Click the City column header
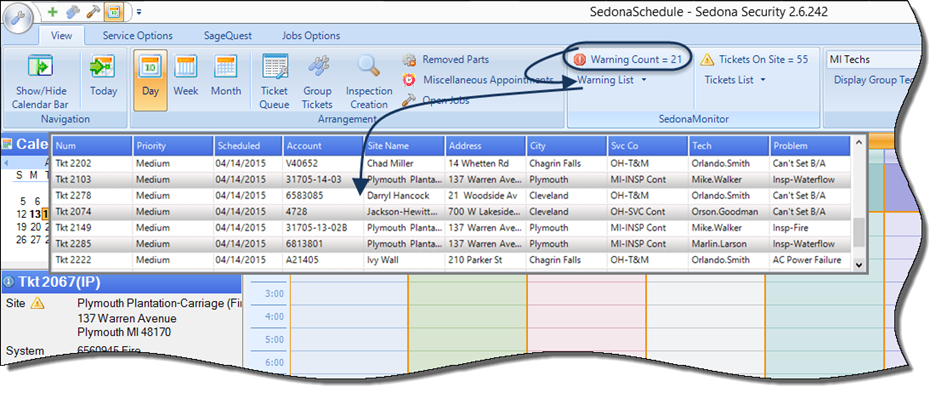The width and height of the screenshot is (936, 393). (566, 146)
